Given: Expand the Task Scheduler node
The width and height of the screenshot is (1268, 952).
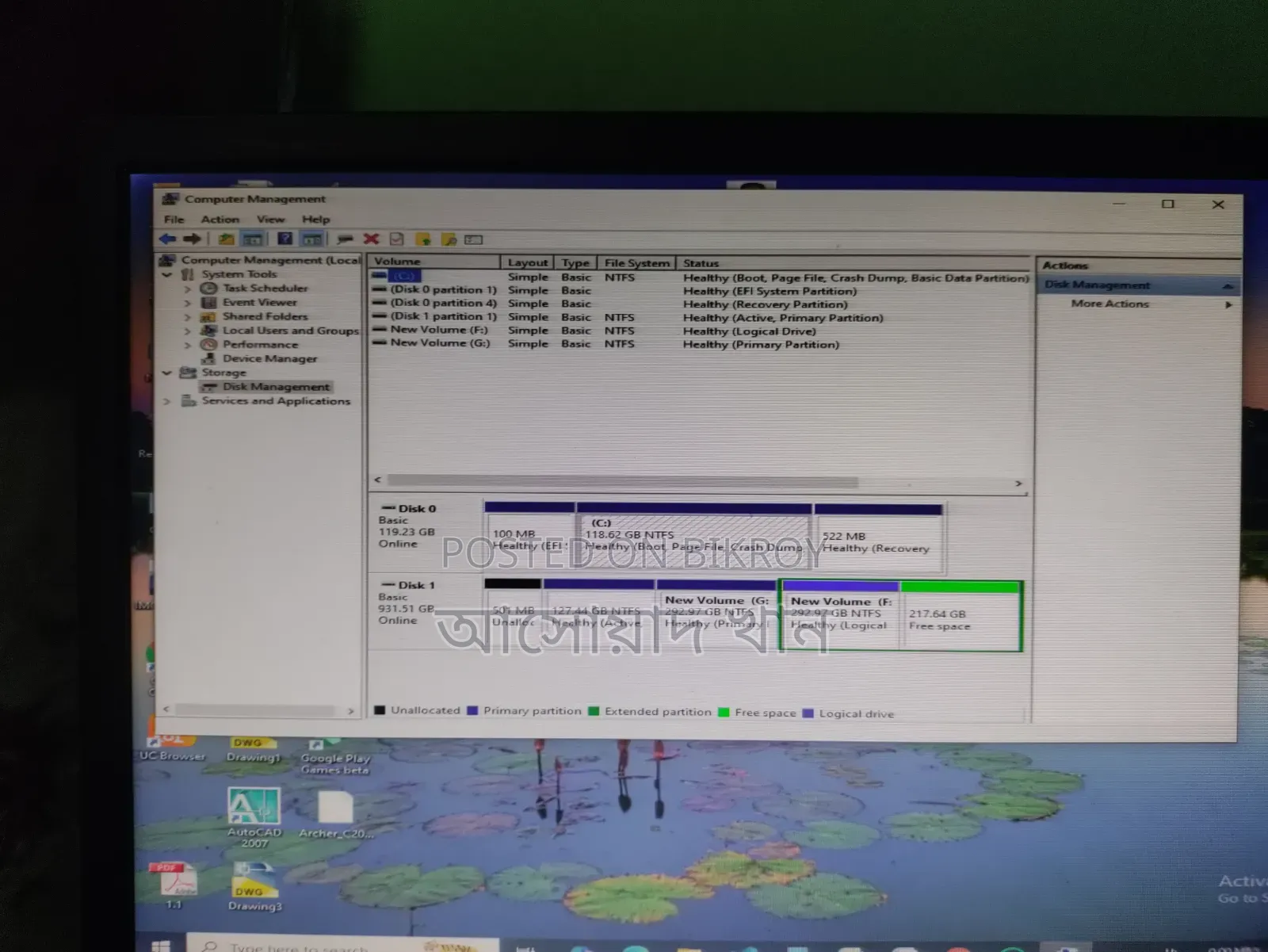Looking at the screenshot, I should [x=188, y=289].
